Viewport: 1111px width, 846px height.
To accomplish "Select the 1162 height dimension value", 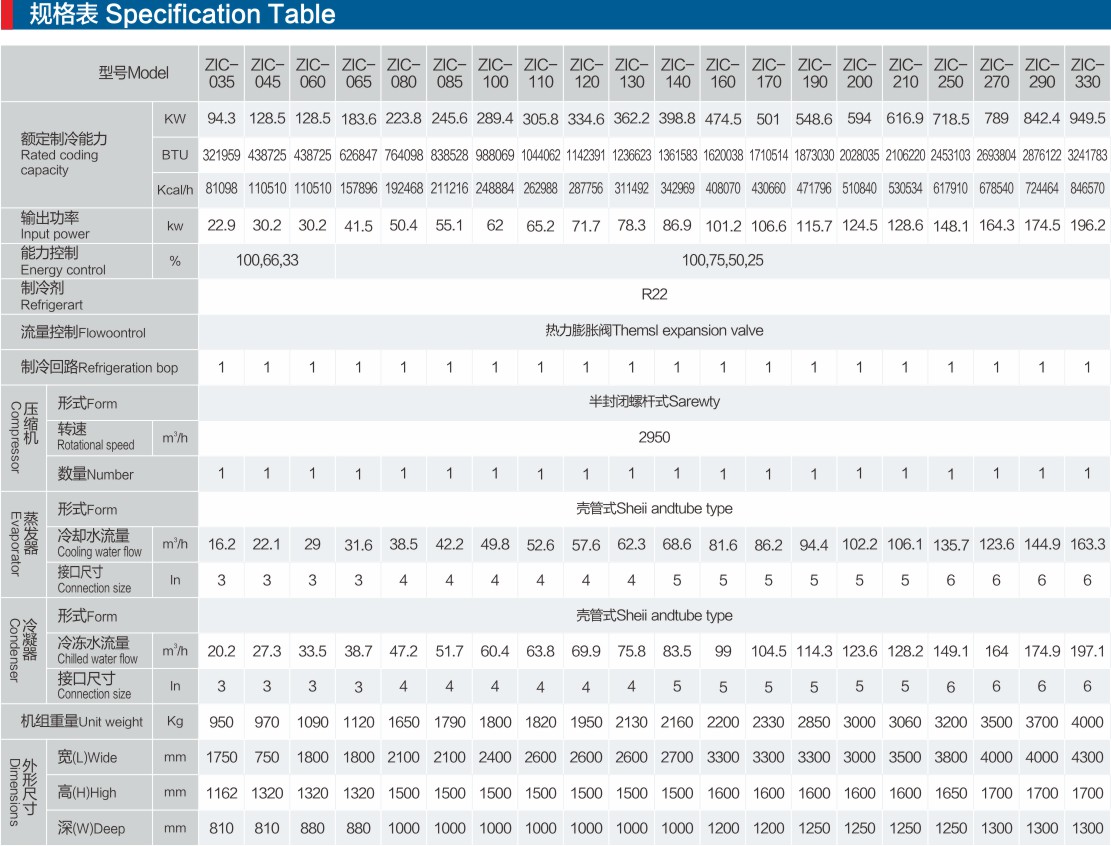I will tap(221, 793).
